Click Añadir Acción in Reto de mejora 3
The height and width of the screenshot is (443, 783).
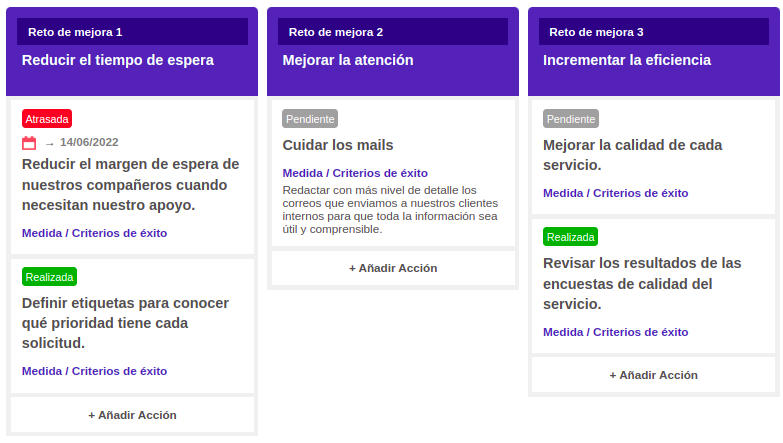[653, 375]
